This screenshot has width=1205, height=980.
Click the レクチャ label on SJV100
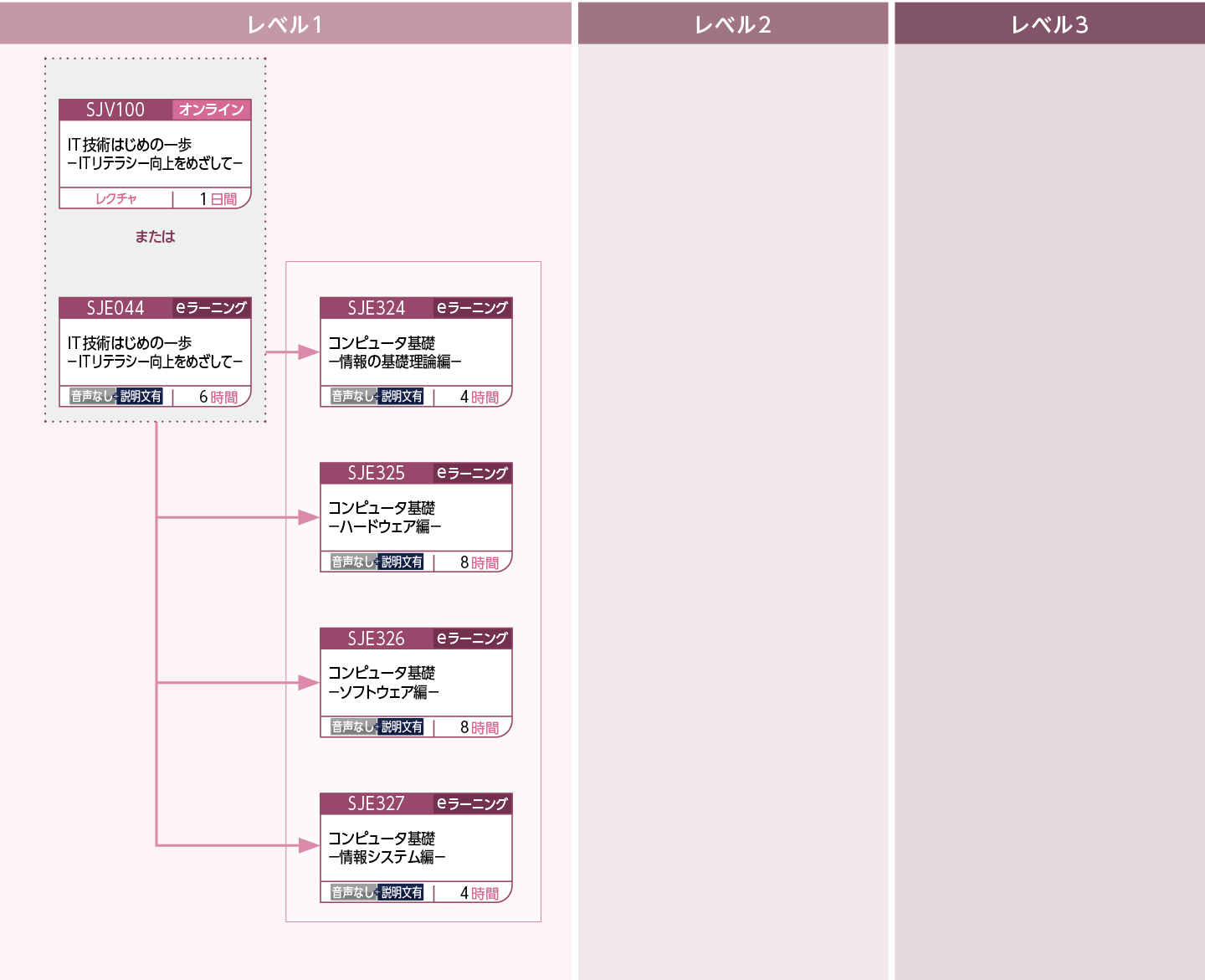click(115, 198)
